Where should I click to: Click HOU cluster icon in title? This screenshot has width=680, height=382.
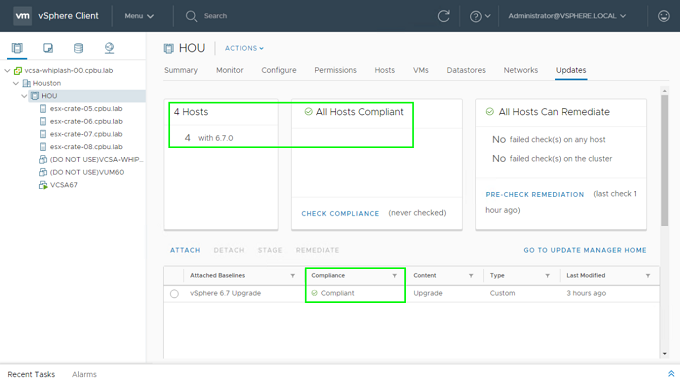[169, 48]
